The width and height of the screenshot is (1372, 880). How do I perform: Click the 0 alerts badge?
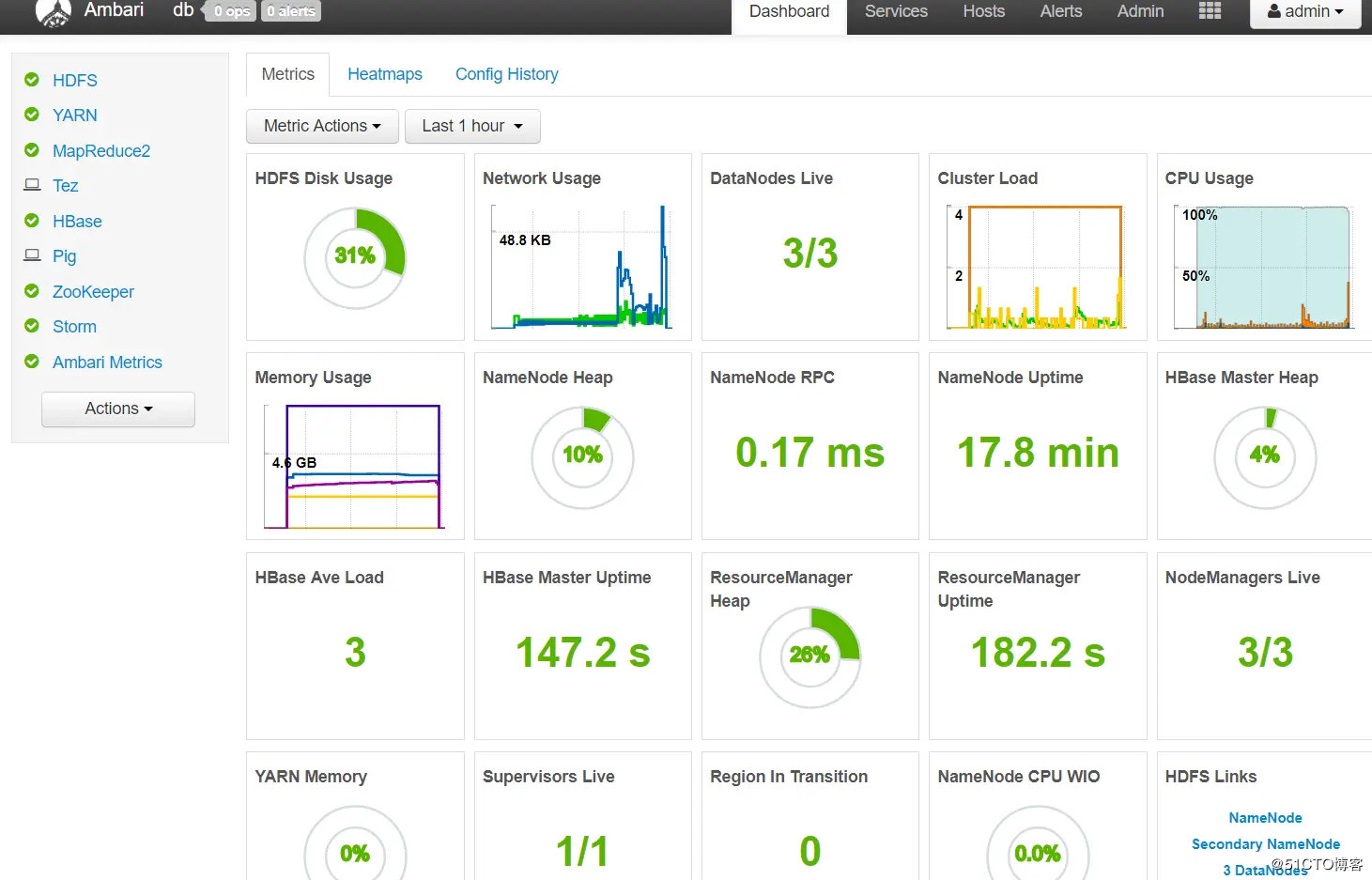click(x=291, y=11)
